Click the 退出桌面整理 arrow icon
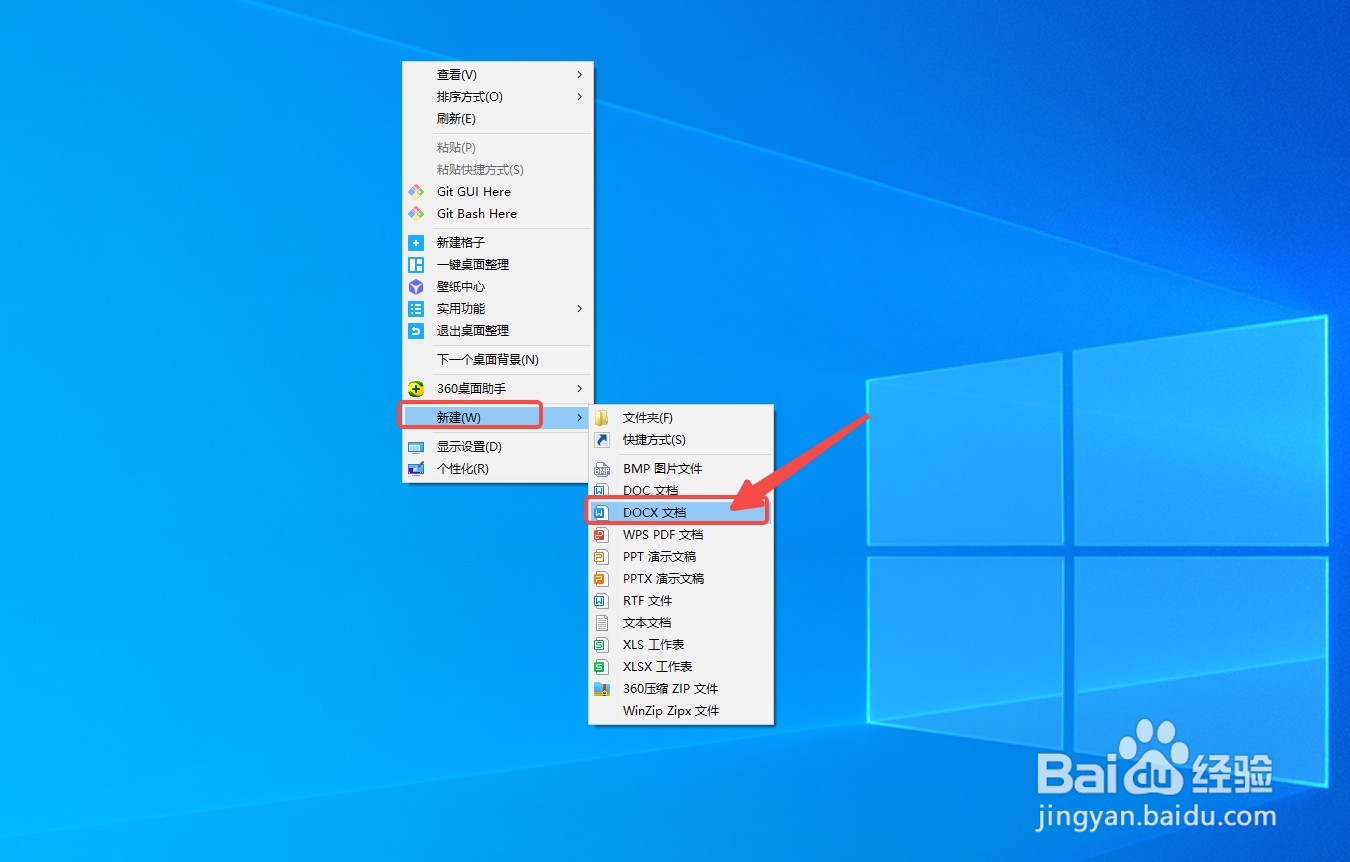 tap(416, 331)
